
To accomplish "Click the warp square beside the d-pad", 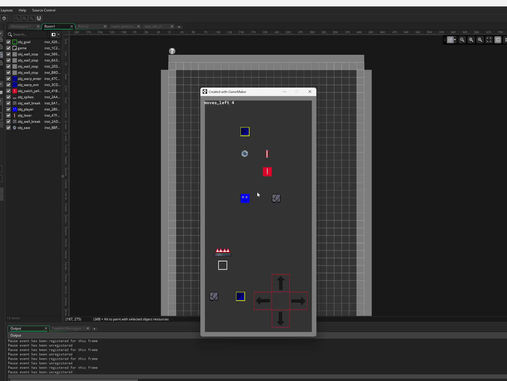I will point(240,296).
